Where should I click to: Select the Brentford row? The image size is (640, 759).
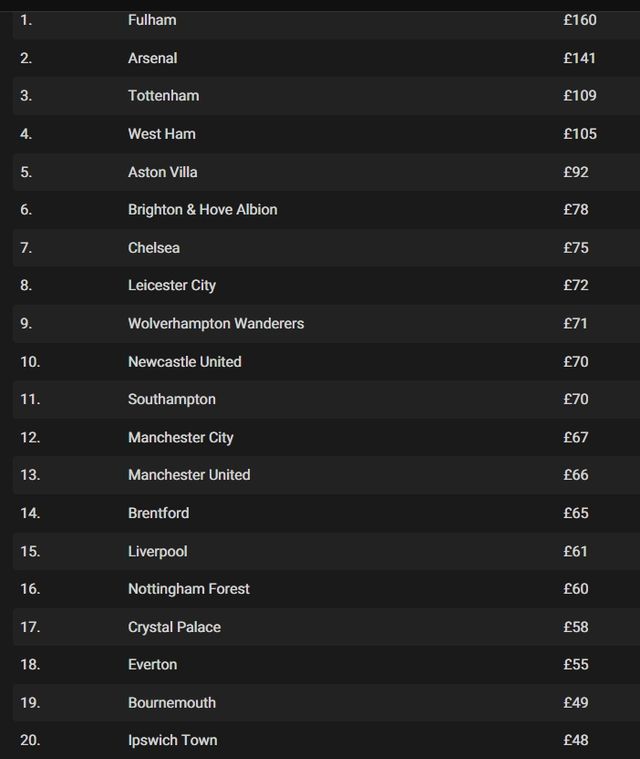tap(158, 513)
